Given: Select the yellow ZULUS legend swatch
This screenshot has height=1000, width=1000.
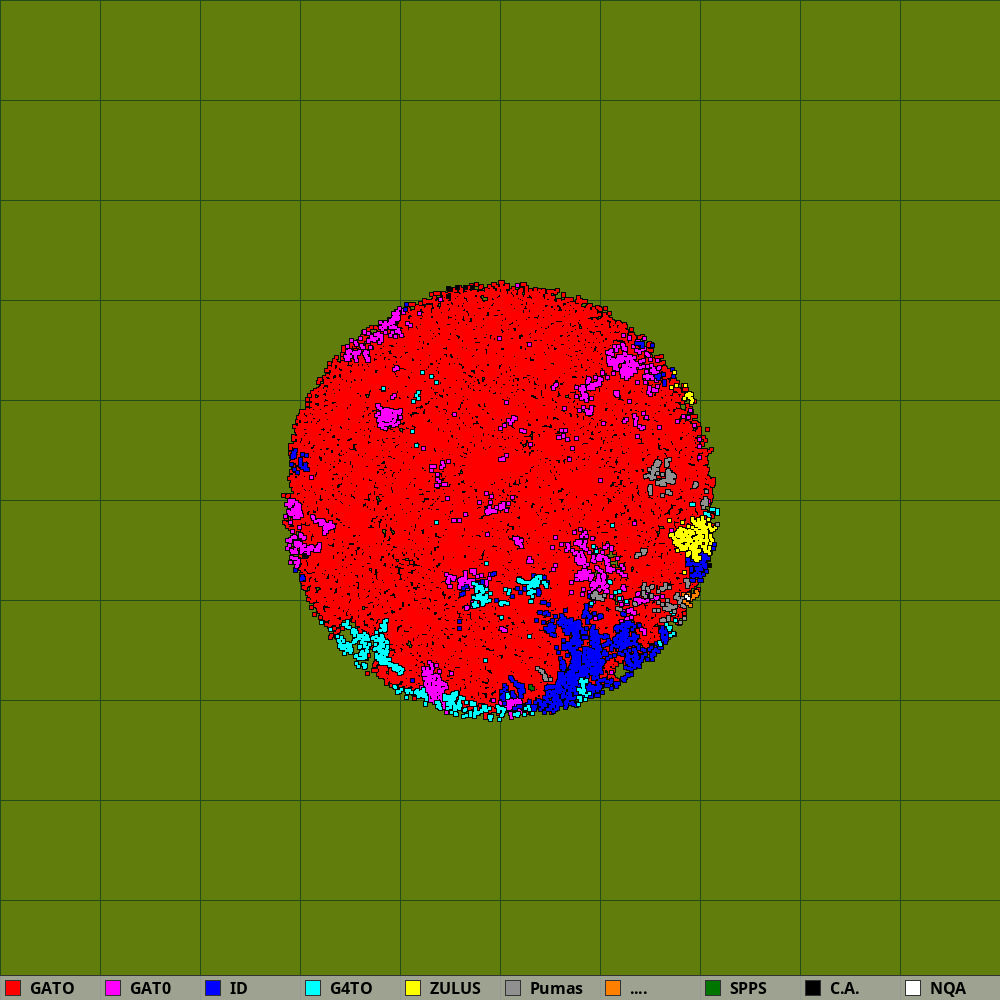Looking at the screenshot, I should click(x=413, y=988).
